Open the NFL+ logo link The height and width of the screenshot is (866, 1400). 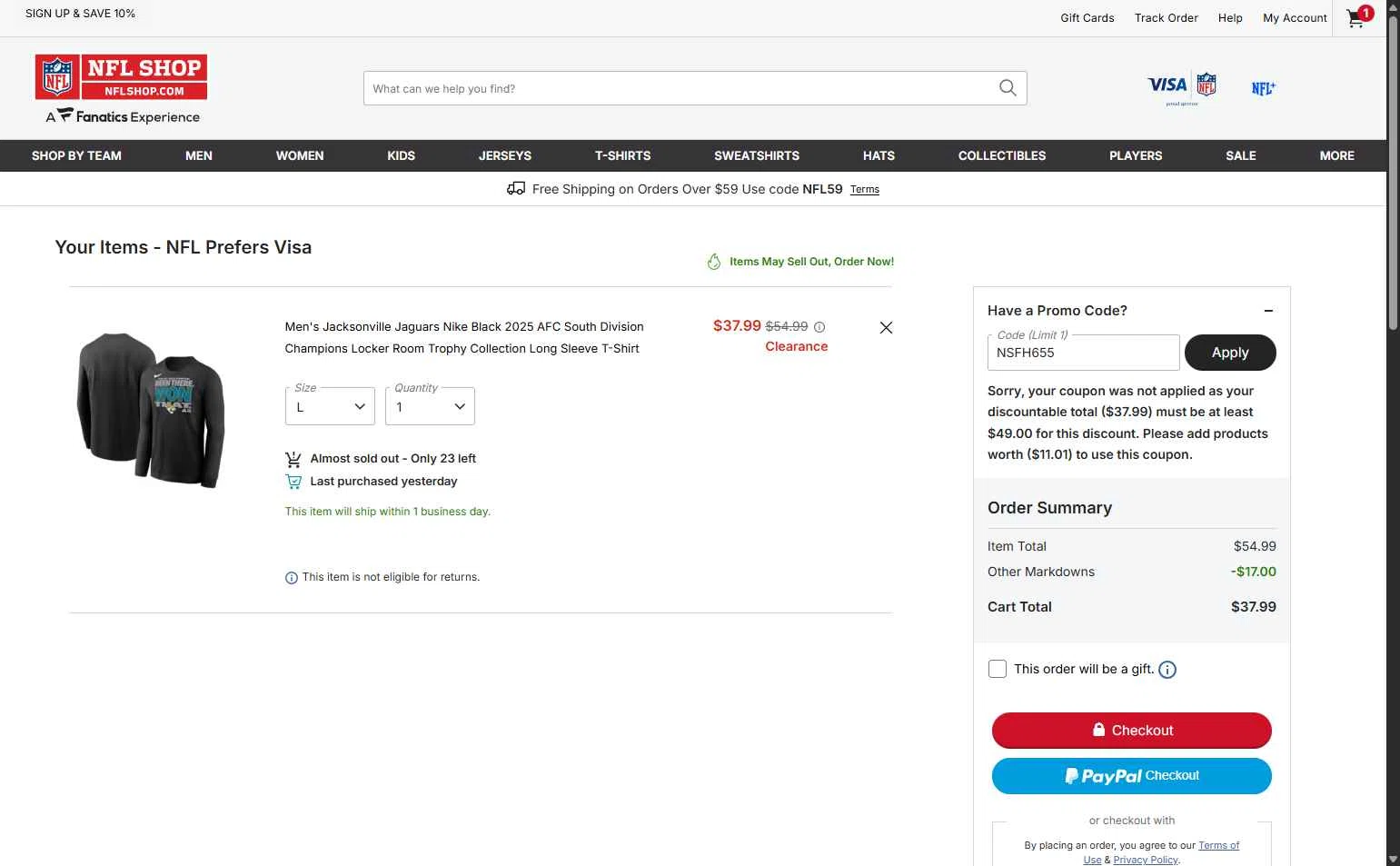click(1264, 88)
